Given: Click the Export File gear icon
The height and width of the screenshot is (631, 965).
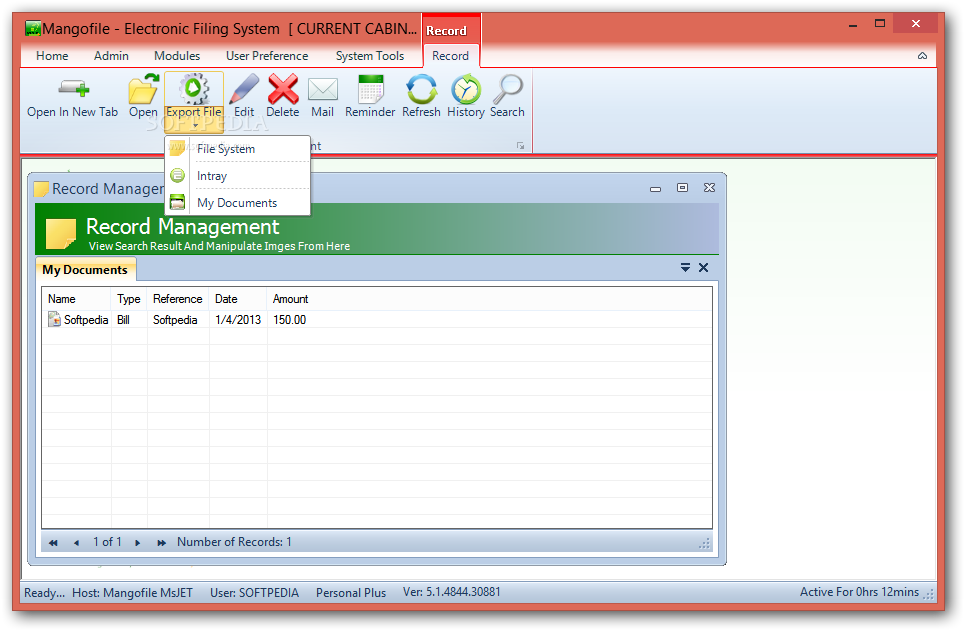Looking at the screenshot, I should pyautogui.click(x=194, y=89).
